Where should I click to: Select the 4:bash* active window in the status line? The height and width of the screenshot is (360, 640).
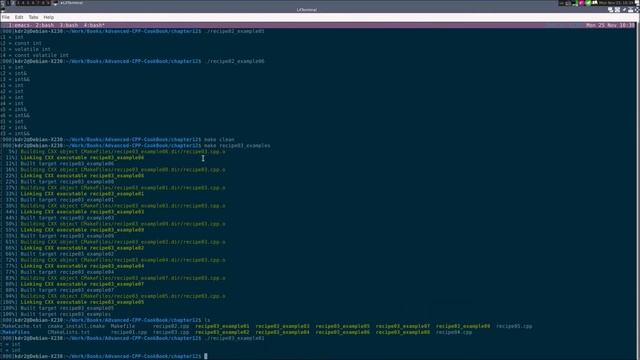[94, 25]
